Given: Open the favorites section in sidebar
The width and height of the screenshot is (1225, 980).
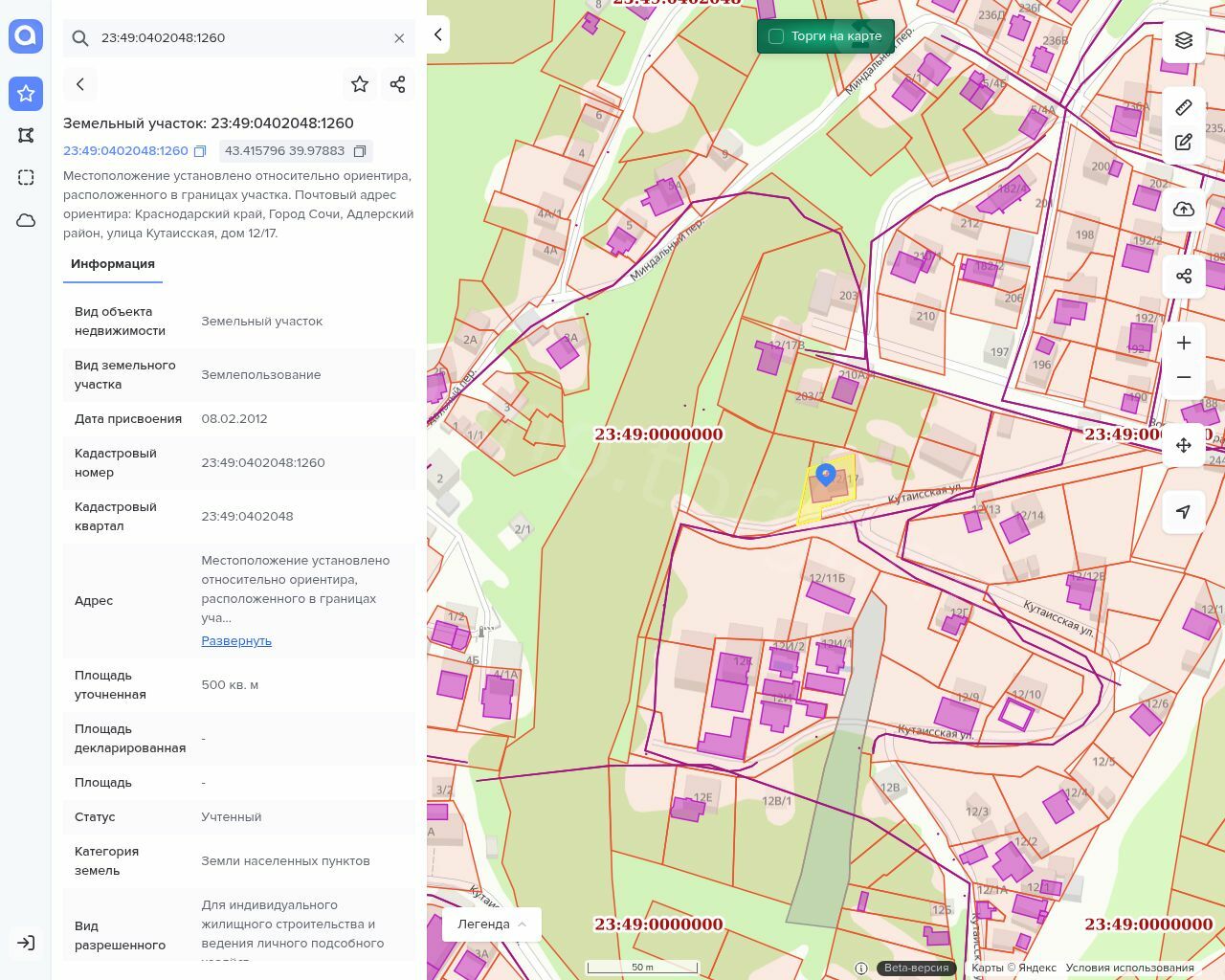Looking at the screenshot, I should [26, 94].
